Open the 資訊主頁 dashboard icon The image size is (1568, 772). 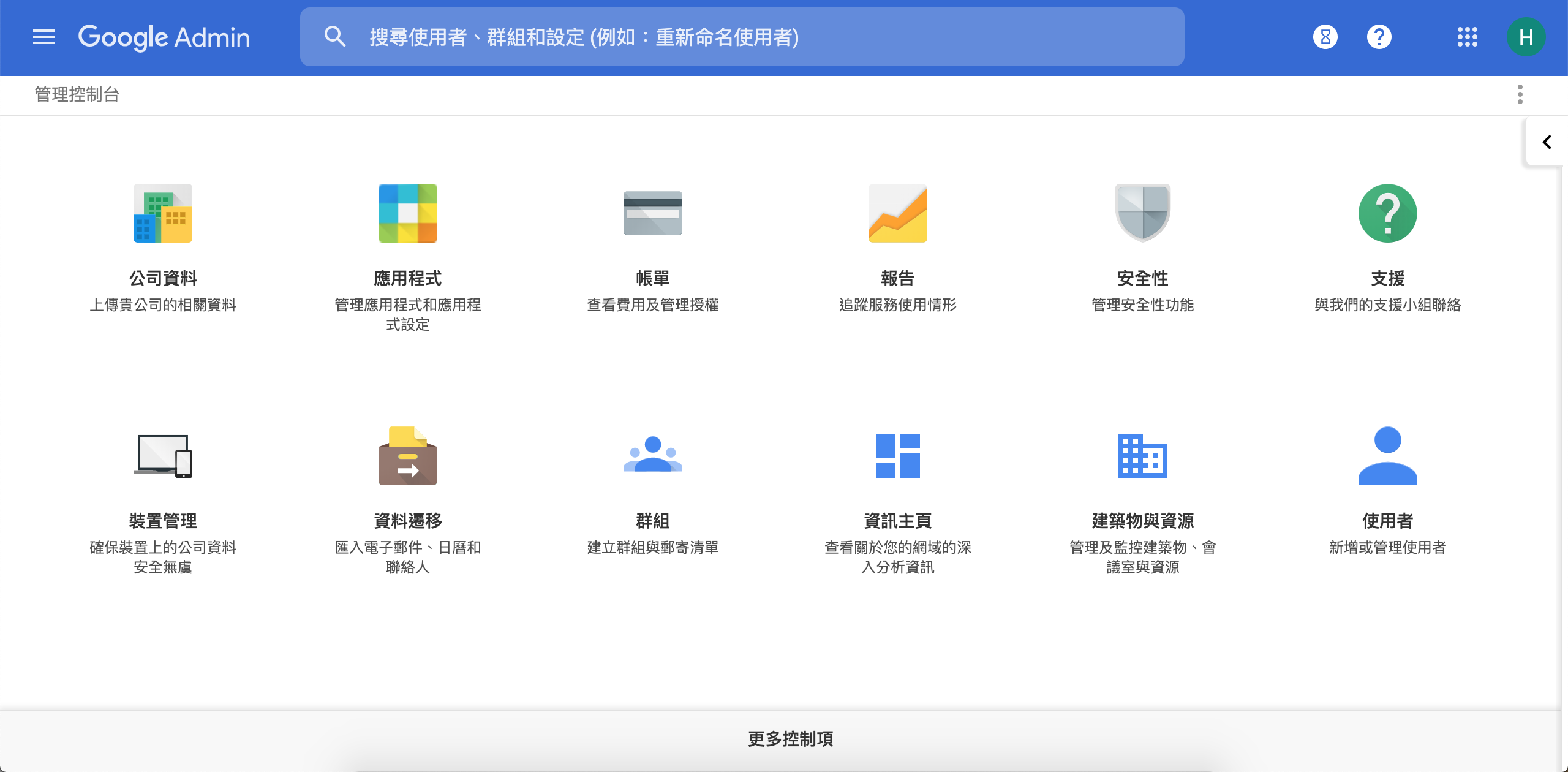(897, 456)
